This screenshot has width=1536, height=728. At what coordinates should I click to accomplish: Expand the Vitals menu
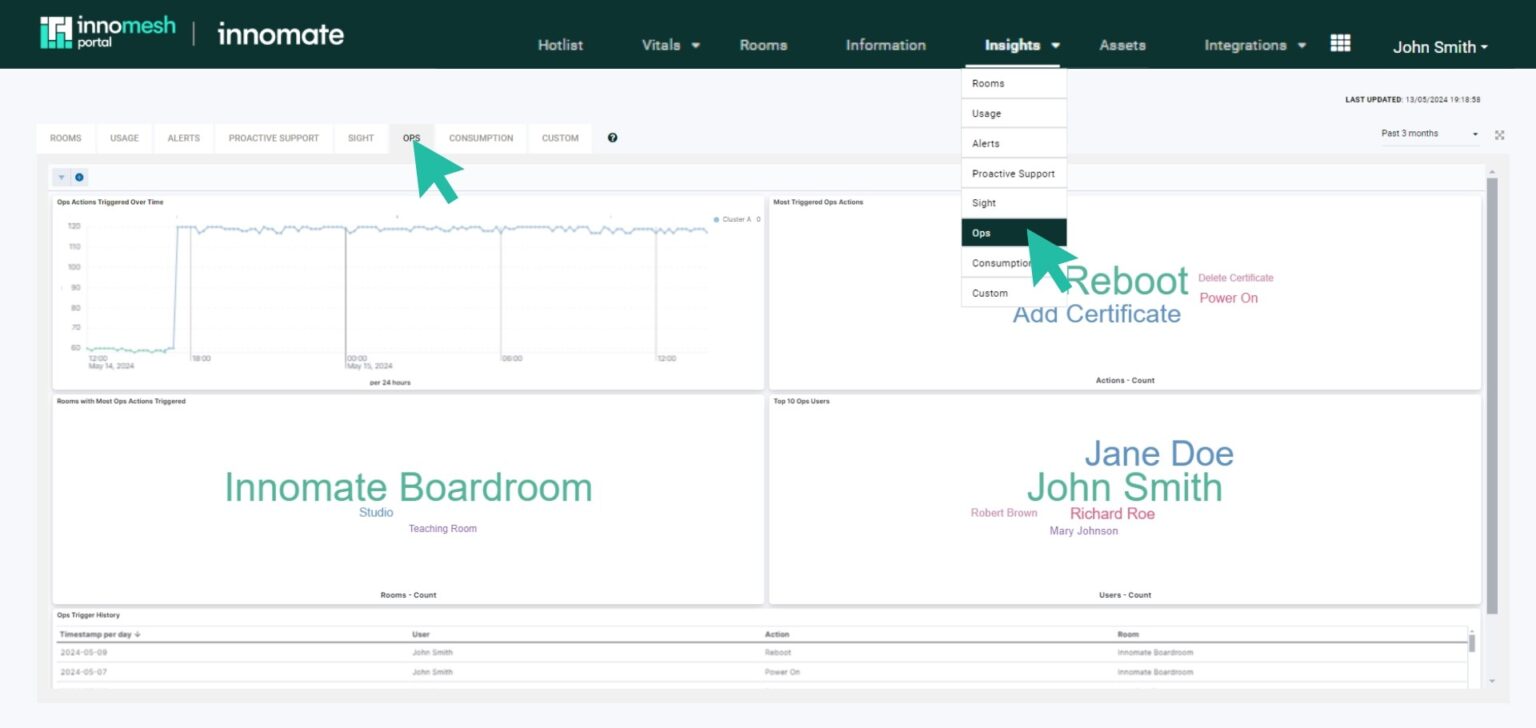coord(670,45)
